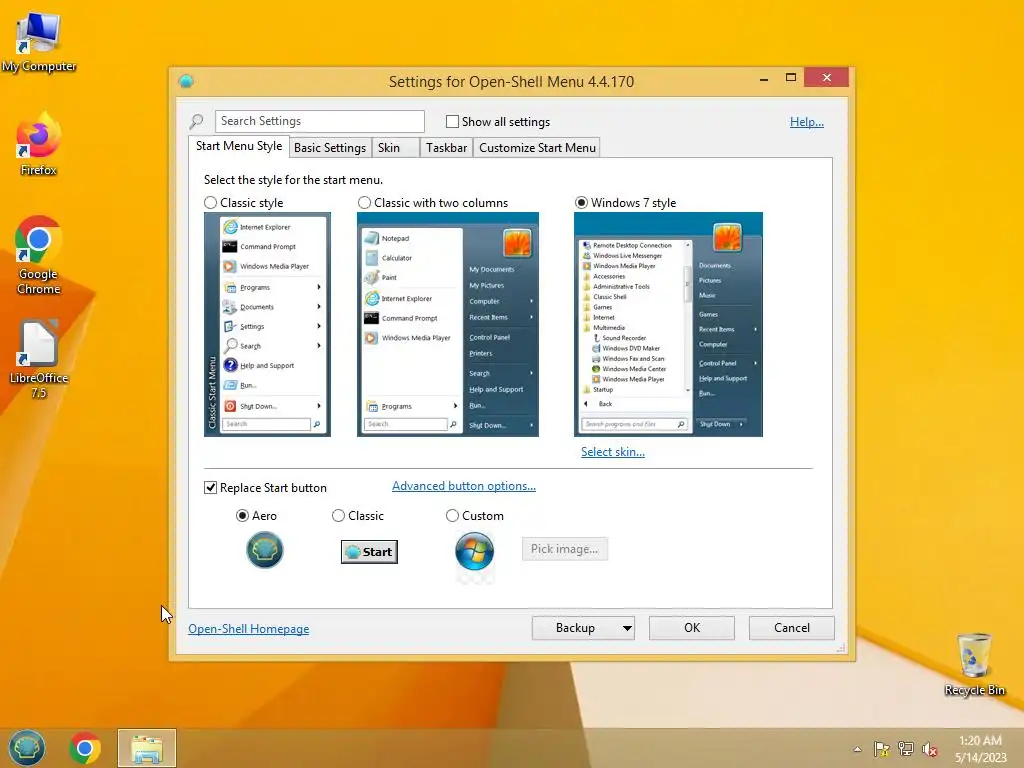Click the search magnifier icon in settings
Image resolution: width=1024 pixels, height=768 pixels.
click(197, 121)
